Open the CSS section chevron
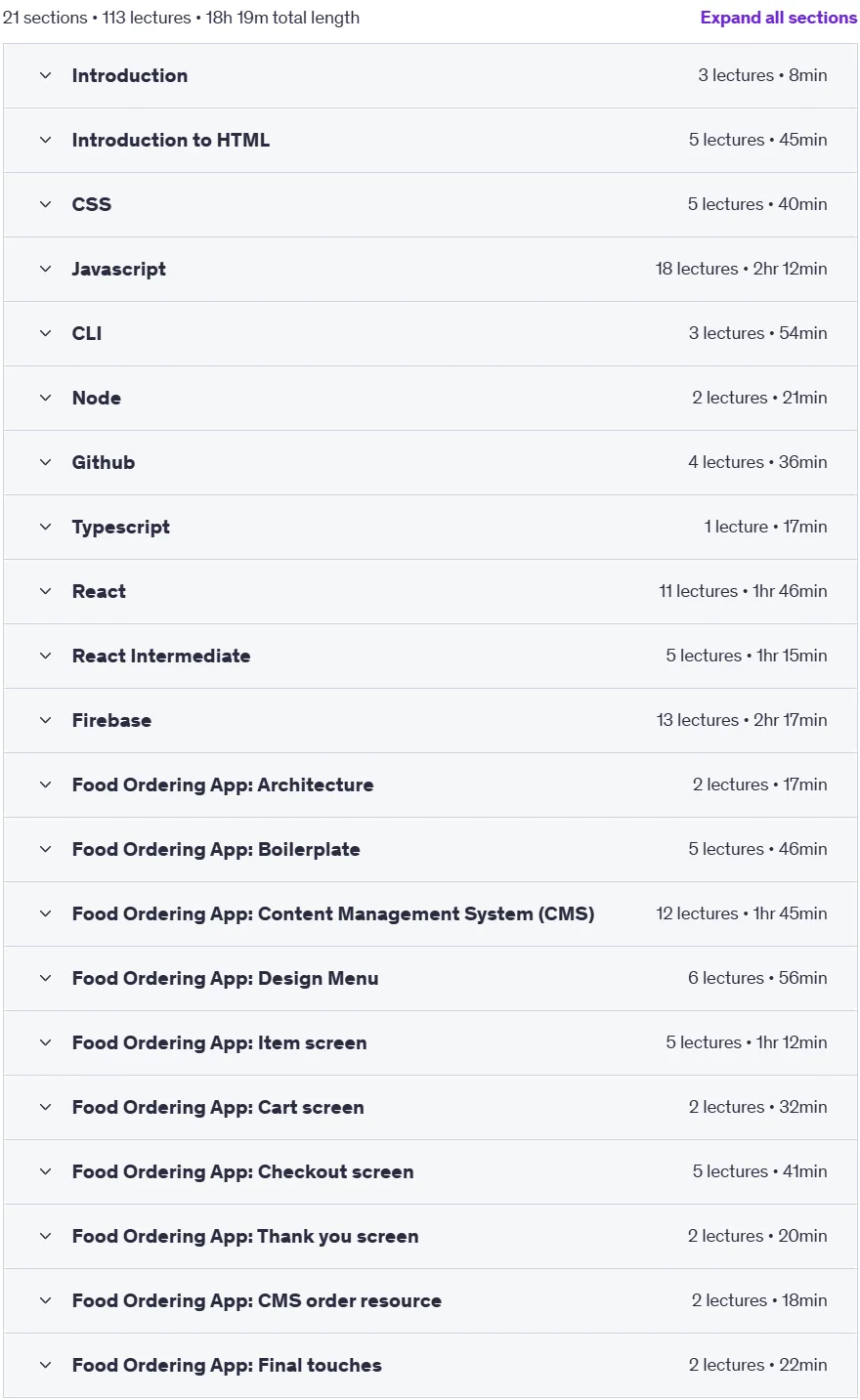The image size is (860, 1400). (x=45, y=204)
